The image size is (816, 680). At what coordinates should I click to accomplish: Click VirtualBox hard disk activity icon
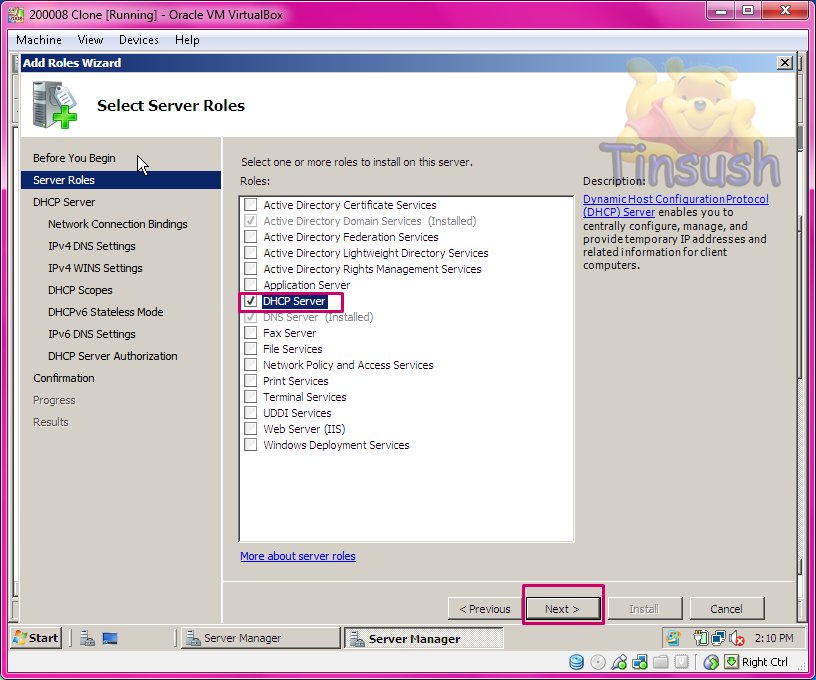click(577, 662)
